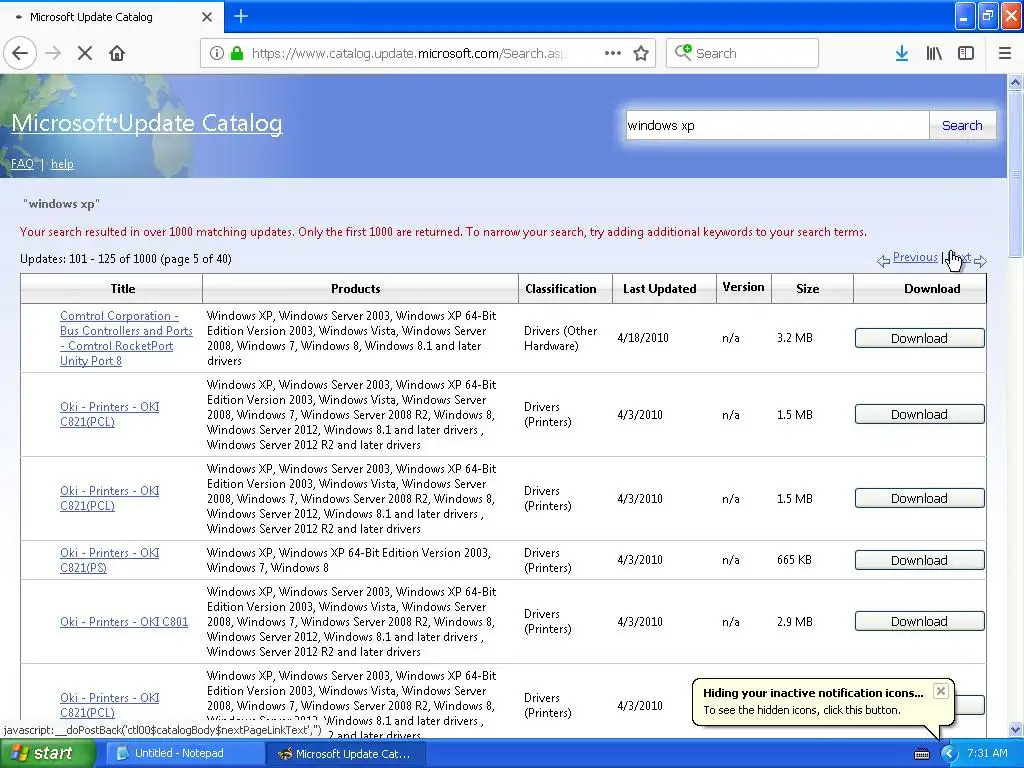
Task: Close the notification icons balloon
Action: pyautogui.click(x=940, y=691)
